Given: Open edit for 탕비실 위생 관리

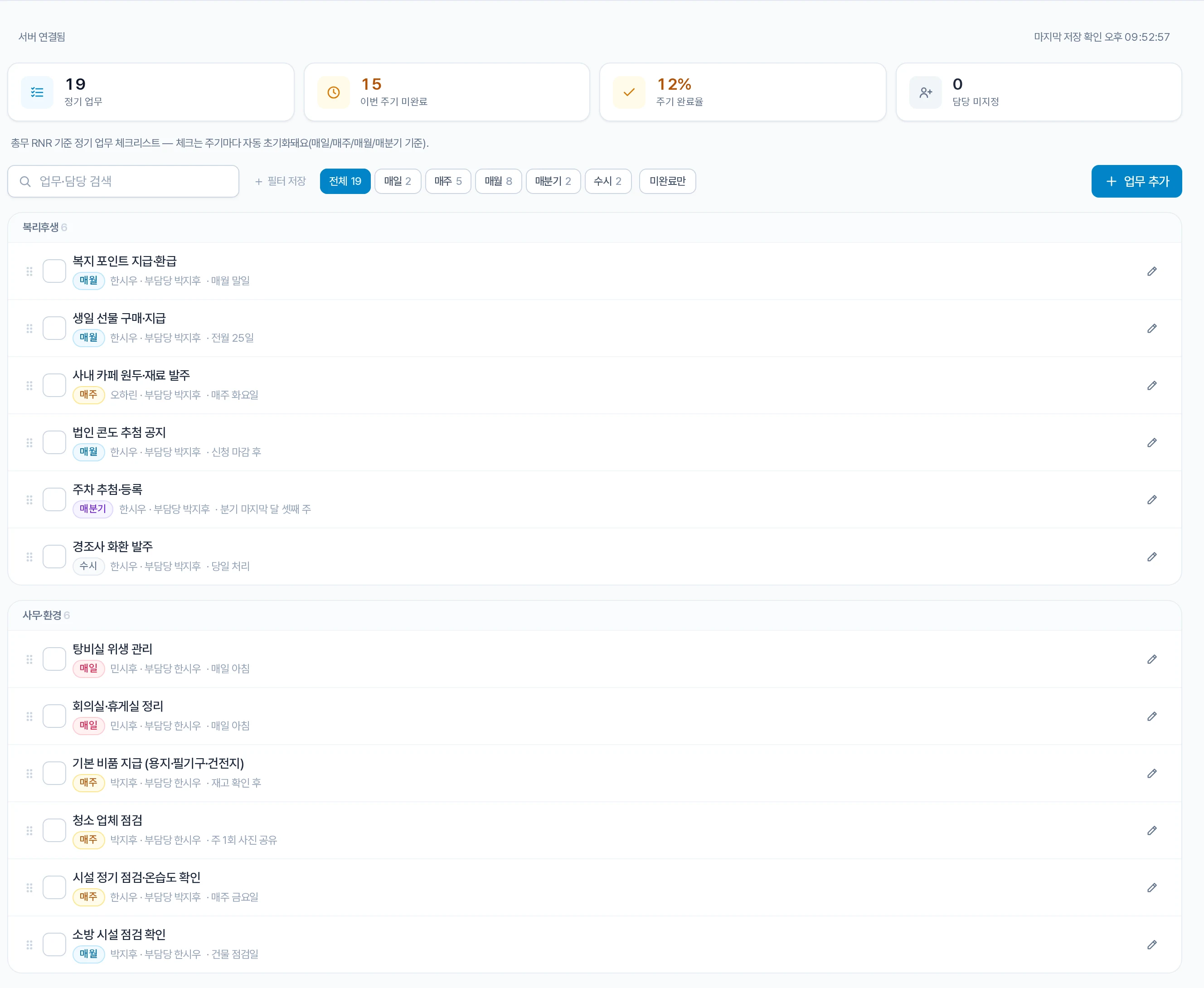Looking at the screenshot, I should coord(1151,659).
